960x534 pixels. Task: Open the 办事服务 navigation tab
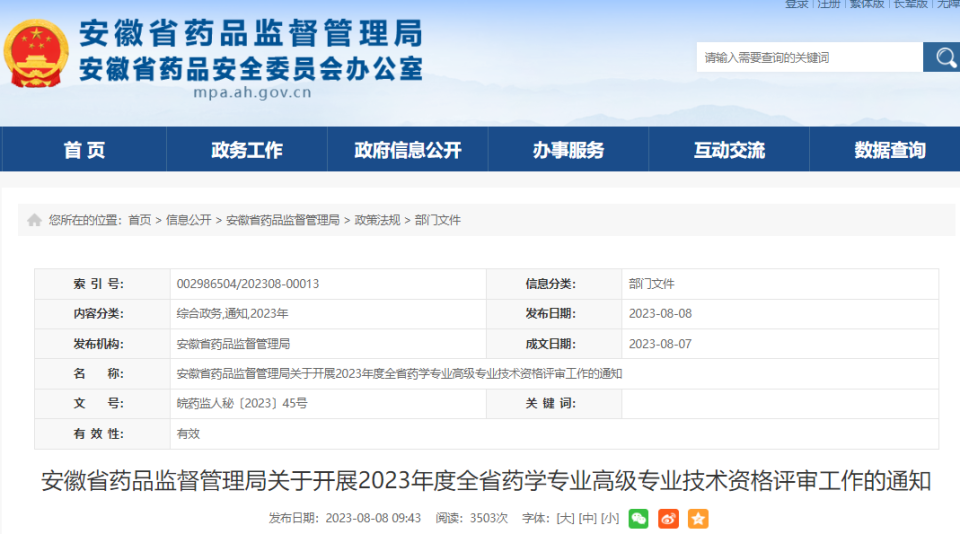coord(568,149)
